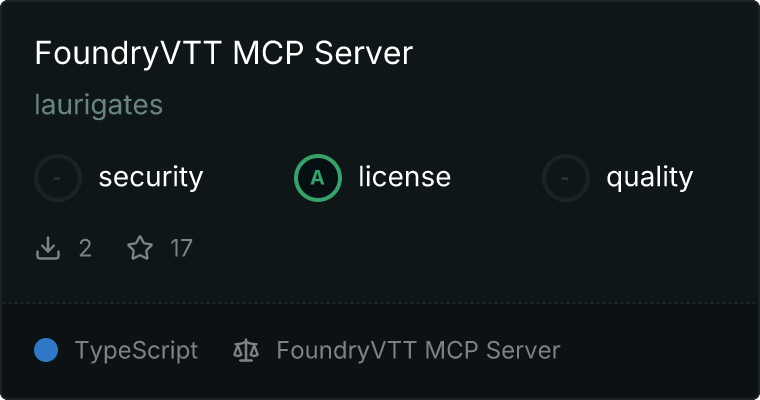Open the laurigates author profile link
Viewport: 760px width, 400px height.
(x=98, y=105)
